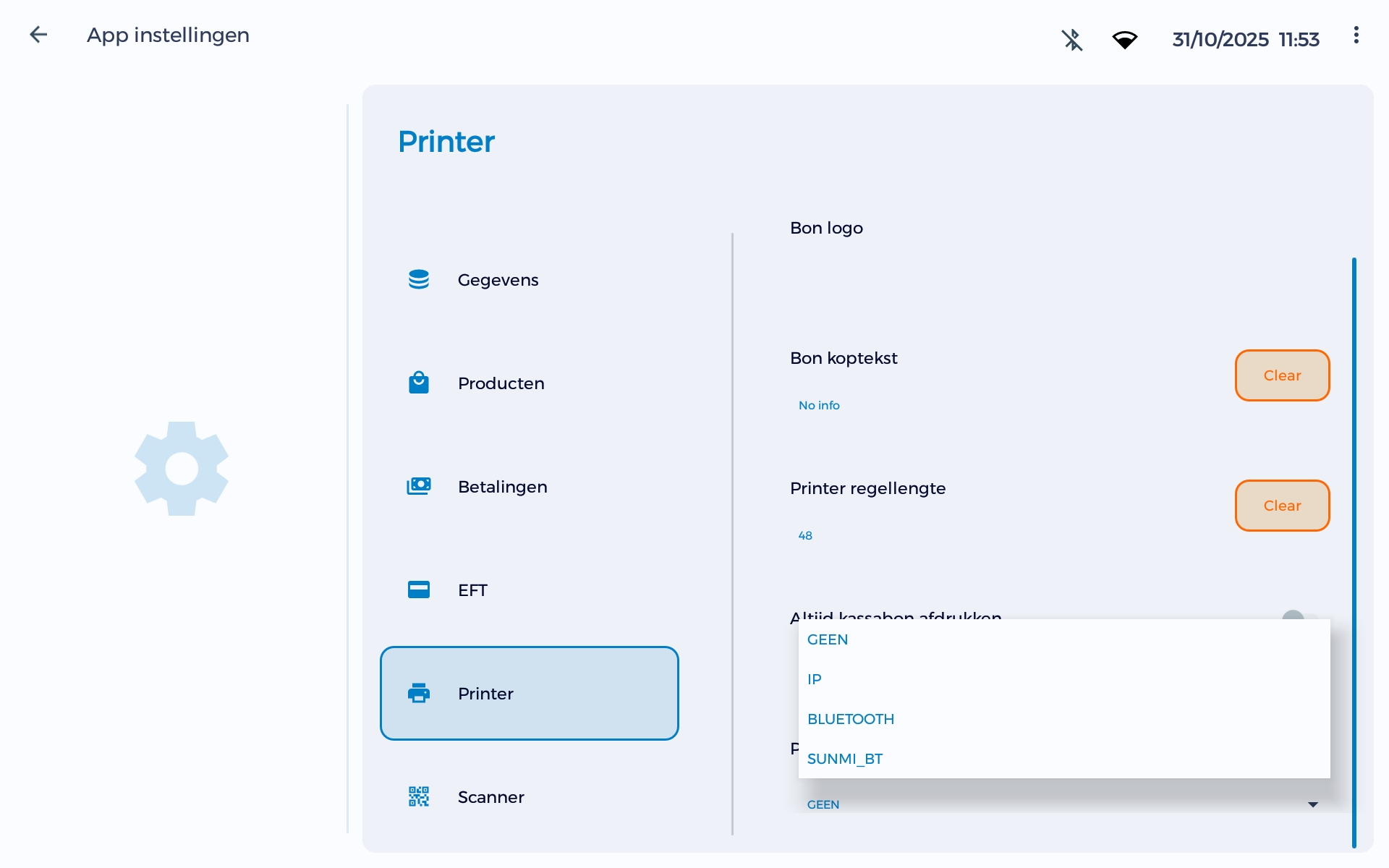The width and height of the screenshot is (1389, 868).
Task: Select BLUETOOTH from the dropdown list
Action: click(x=851, y=719)
